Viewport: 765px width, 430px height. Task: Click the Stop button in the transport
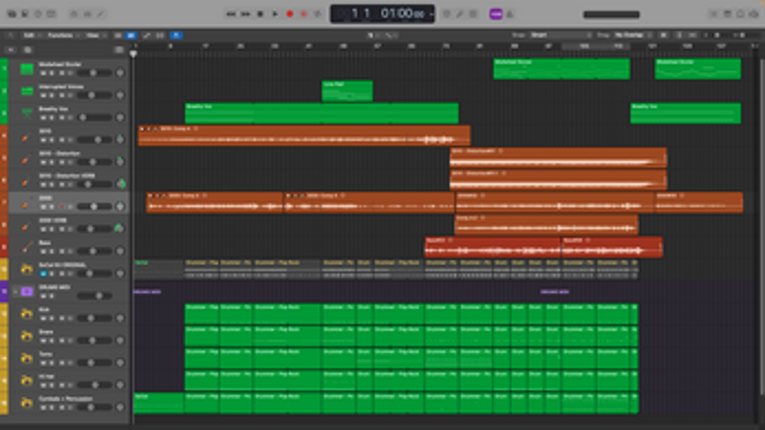(x=261, y=14)
